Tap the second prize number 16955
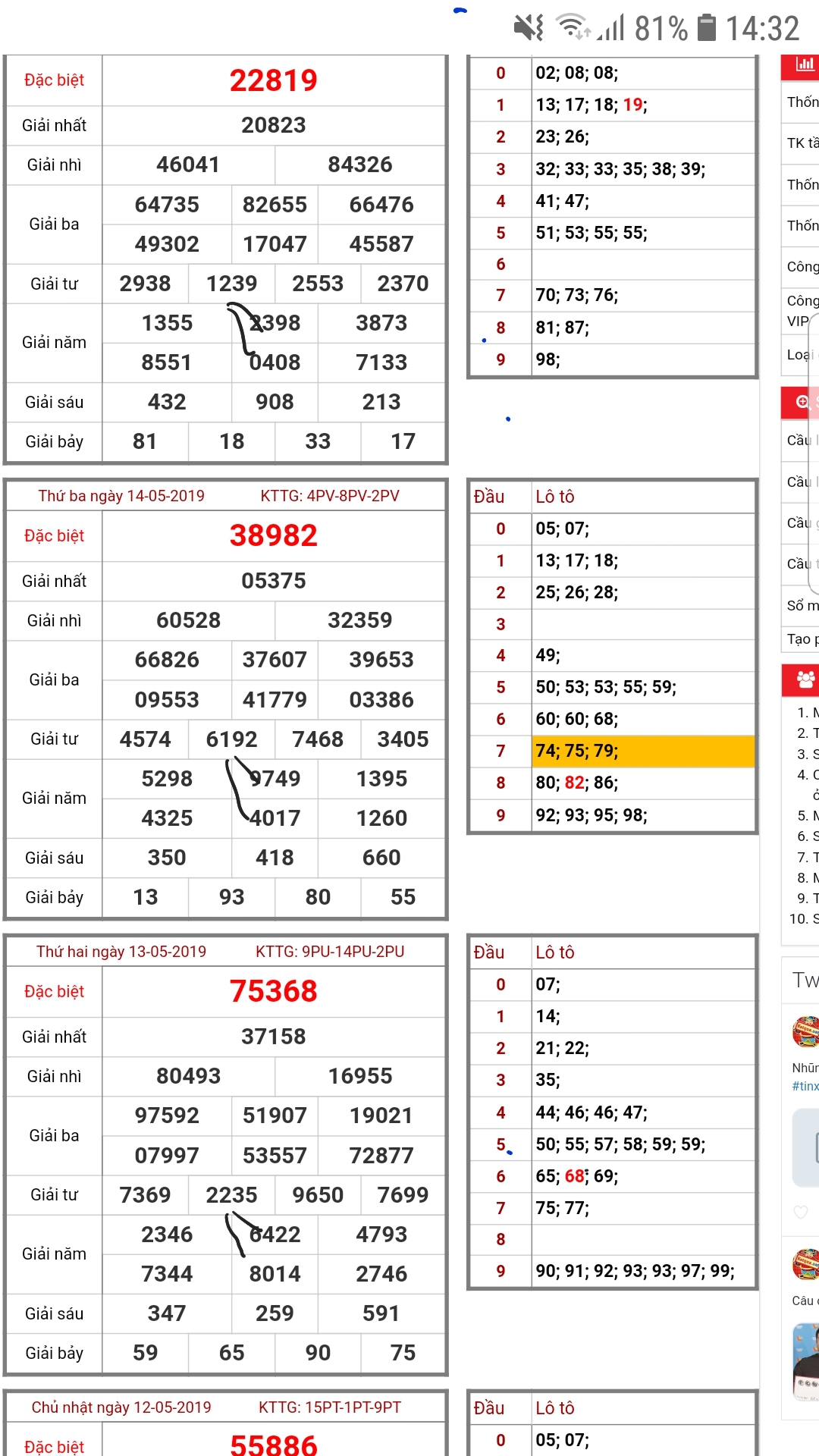819x1456 pixels. pyautogui.click(x=360, y=1076)
